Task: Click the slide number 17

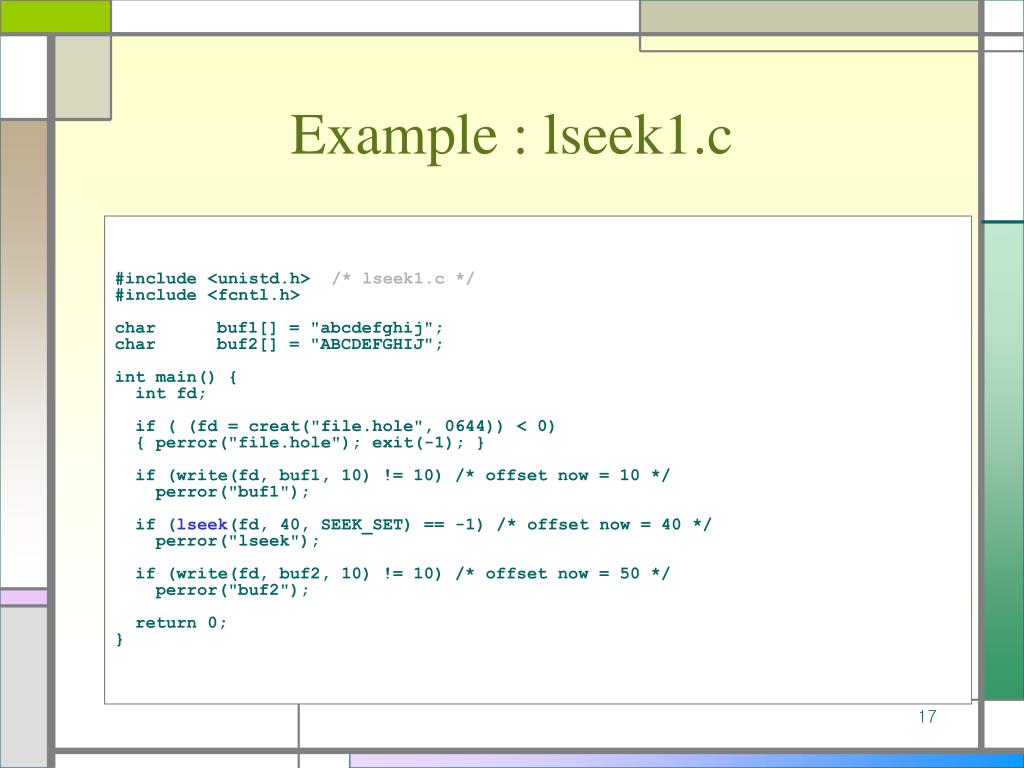Action: [927, 717]
